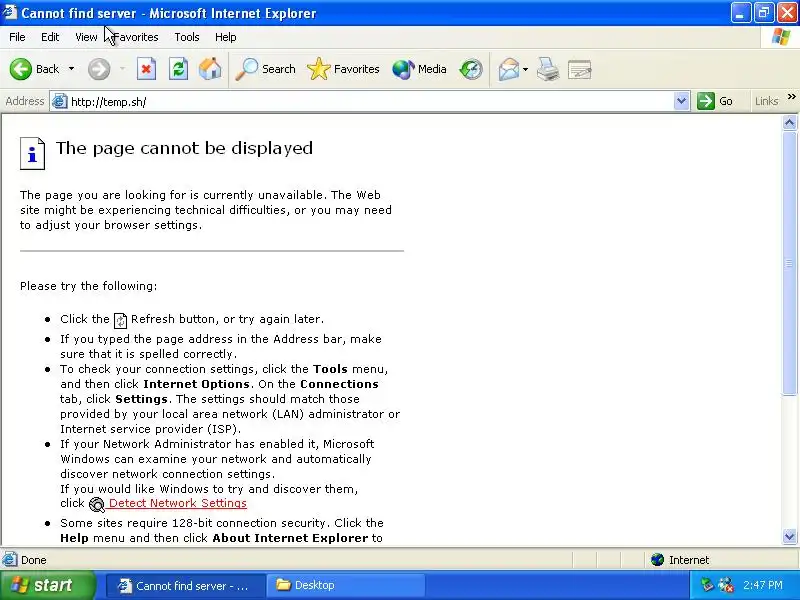Click the greyed Forward arrow button
The image size is (800, 600).
pyautogui.click(x=99, y=69)
